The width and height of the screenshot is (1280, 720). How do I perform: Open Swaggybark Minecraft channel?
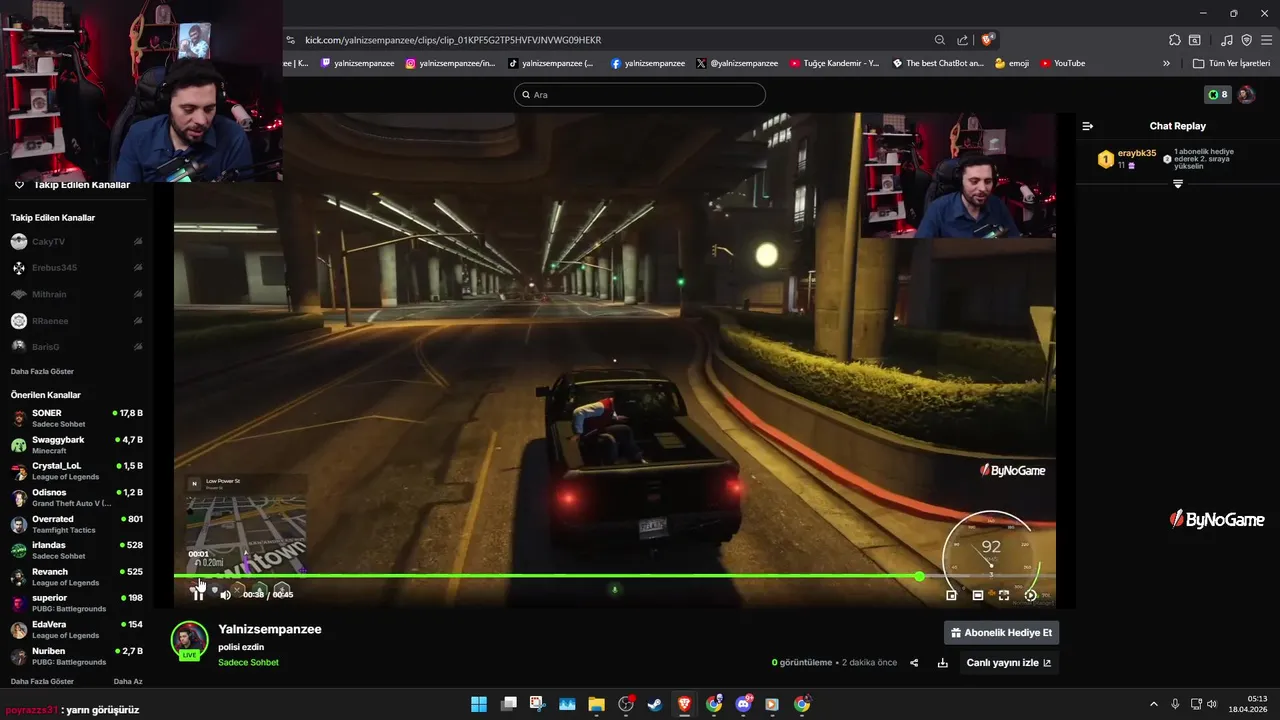76,445
